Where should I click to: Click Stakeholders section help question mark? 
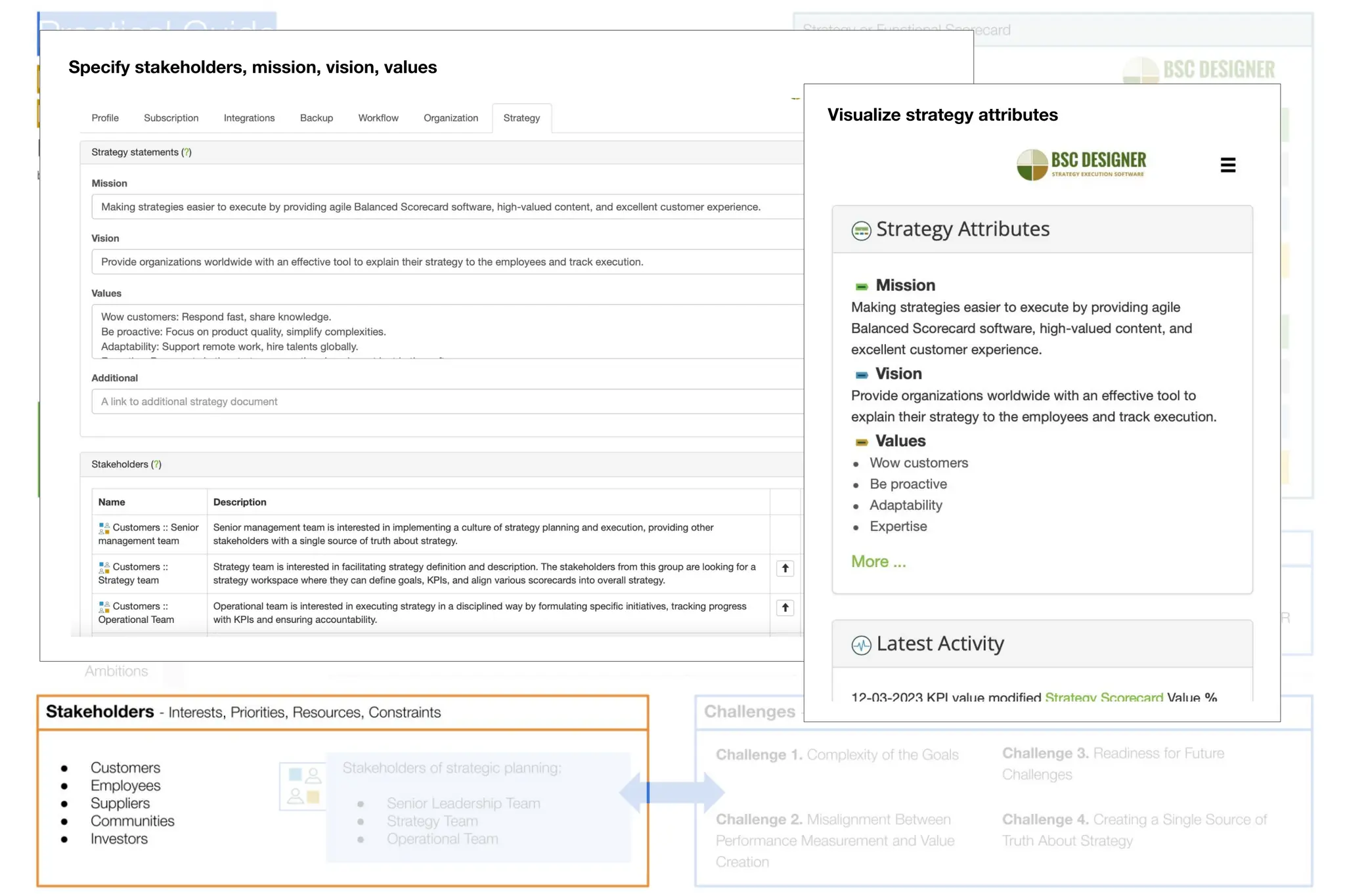156,465
